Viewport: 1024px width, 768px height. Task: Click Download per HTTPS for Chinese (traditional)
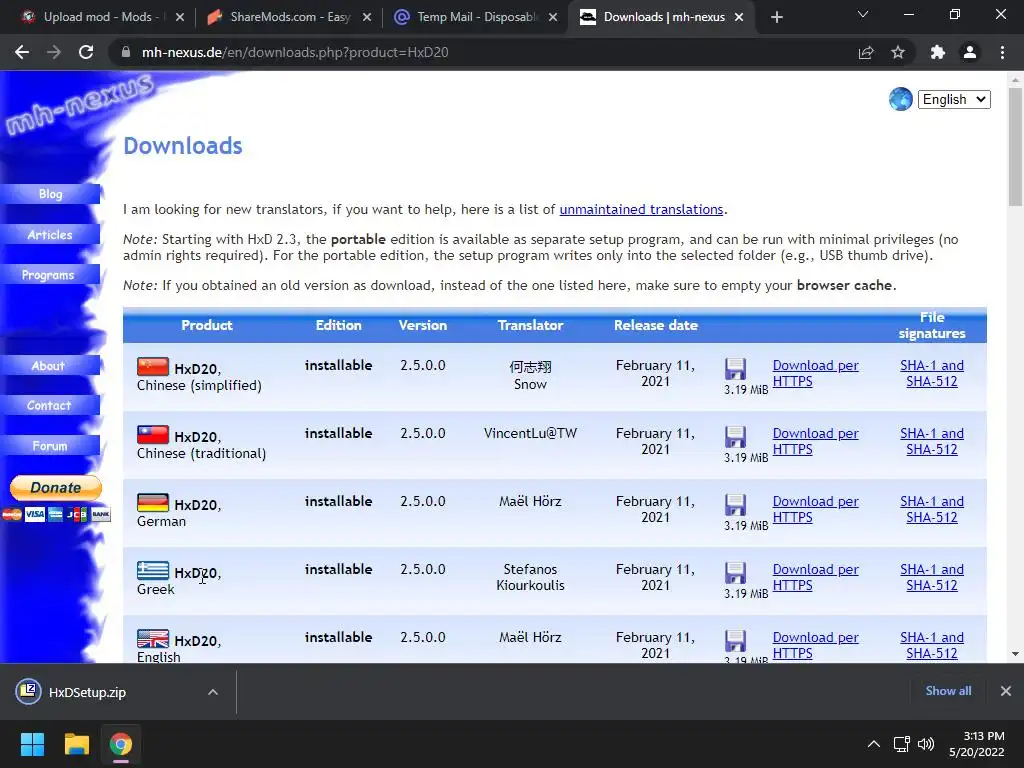click(815, 441)
